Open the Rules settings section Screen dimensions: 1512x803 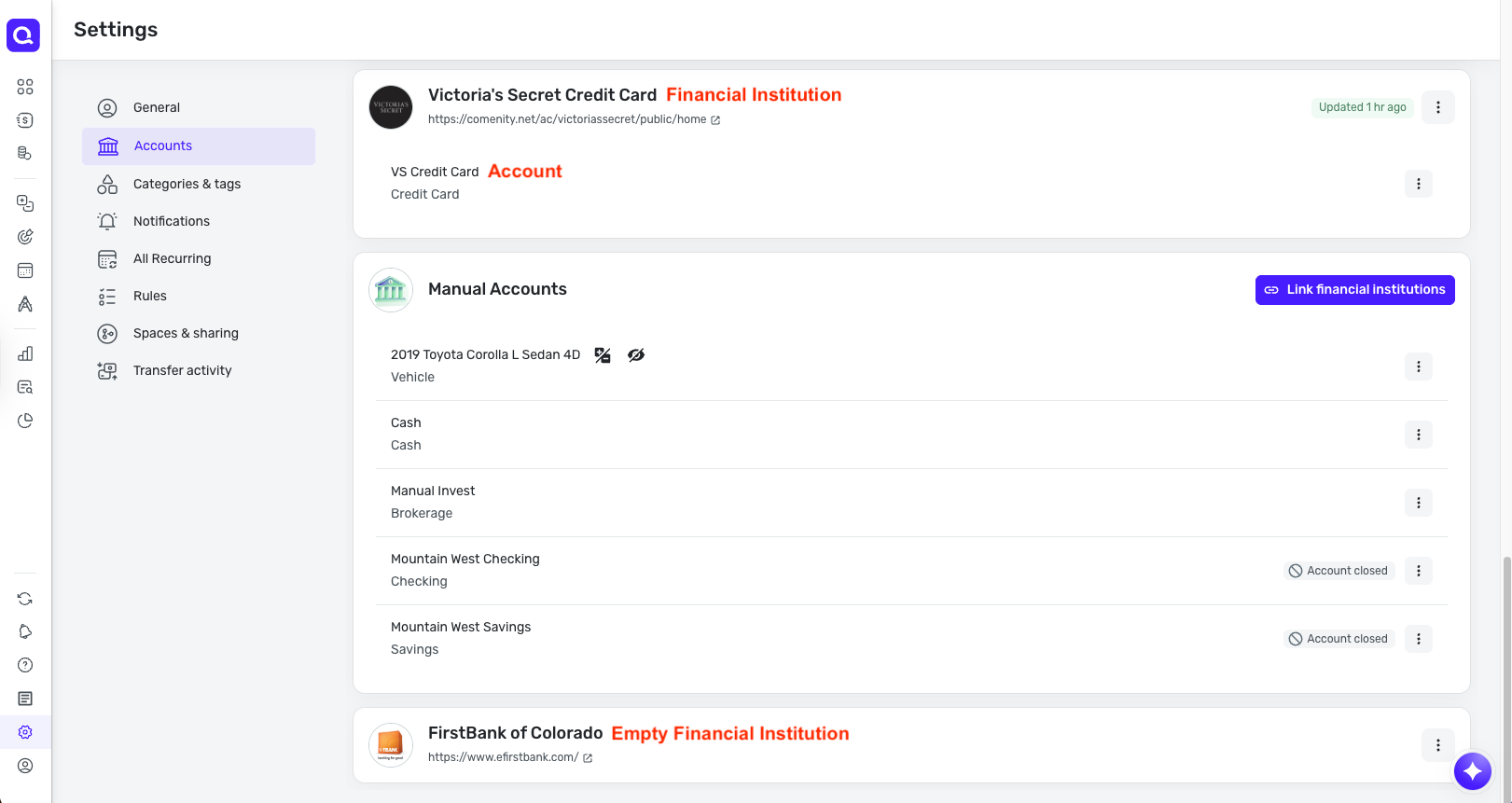tap(149, 296)
